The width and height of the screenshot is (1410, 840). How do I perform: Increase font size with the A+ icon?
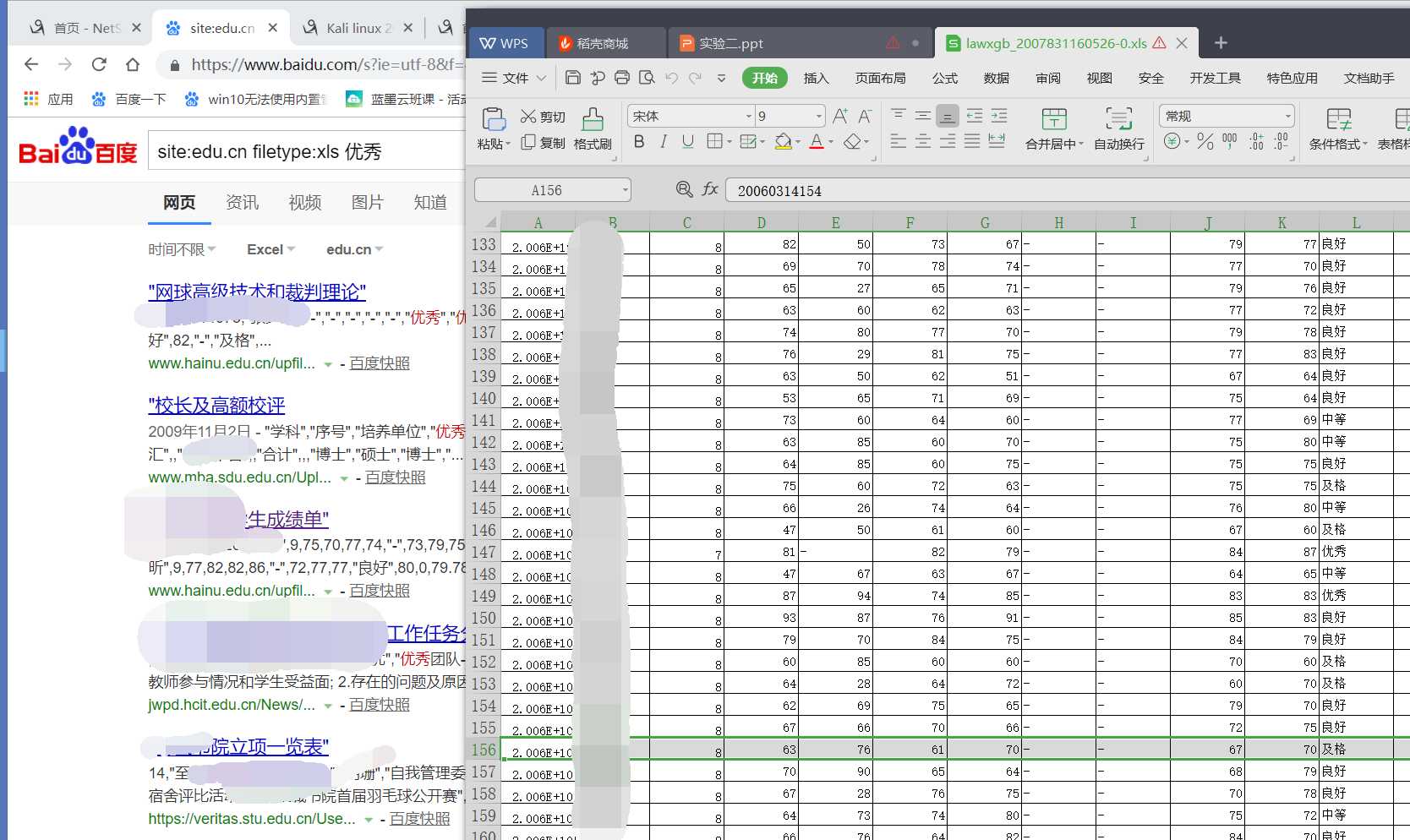point(840,116)
